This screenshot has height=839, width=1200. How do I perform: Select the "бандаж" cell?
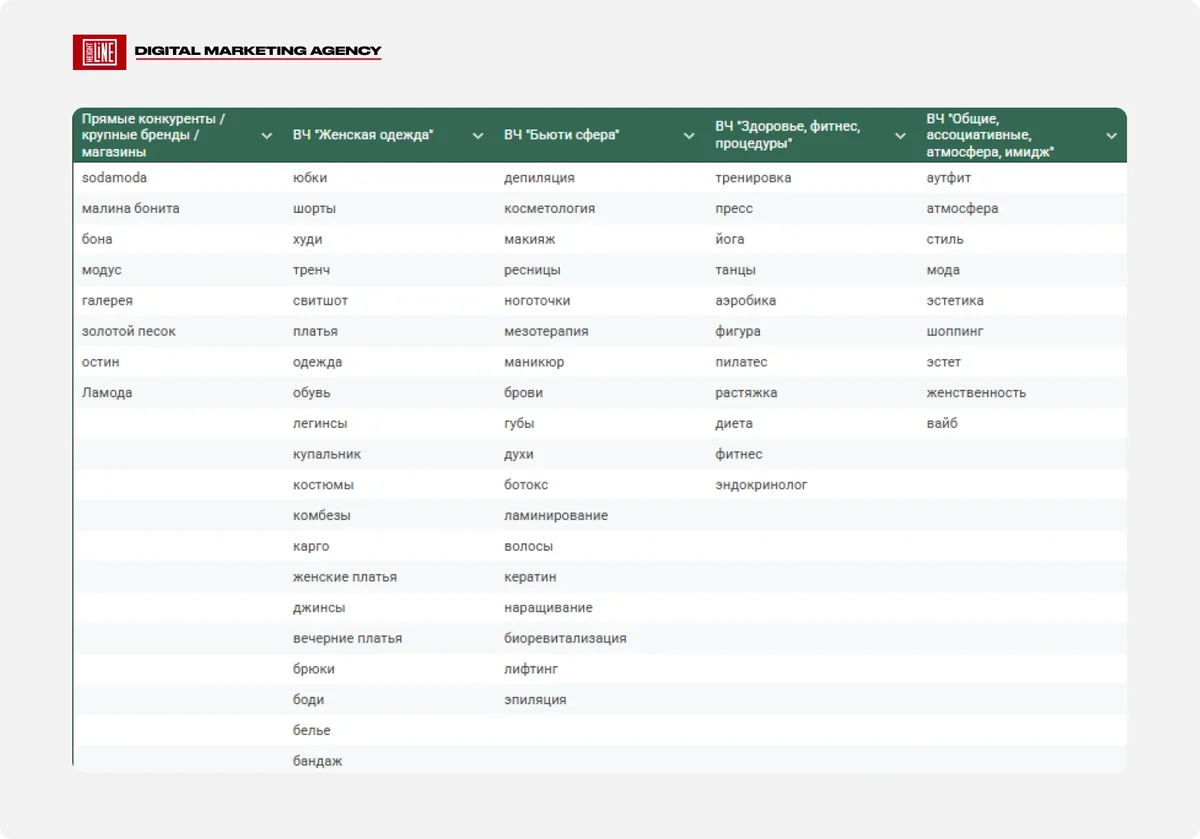388,761
